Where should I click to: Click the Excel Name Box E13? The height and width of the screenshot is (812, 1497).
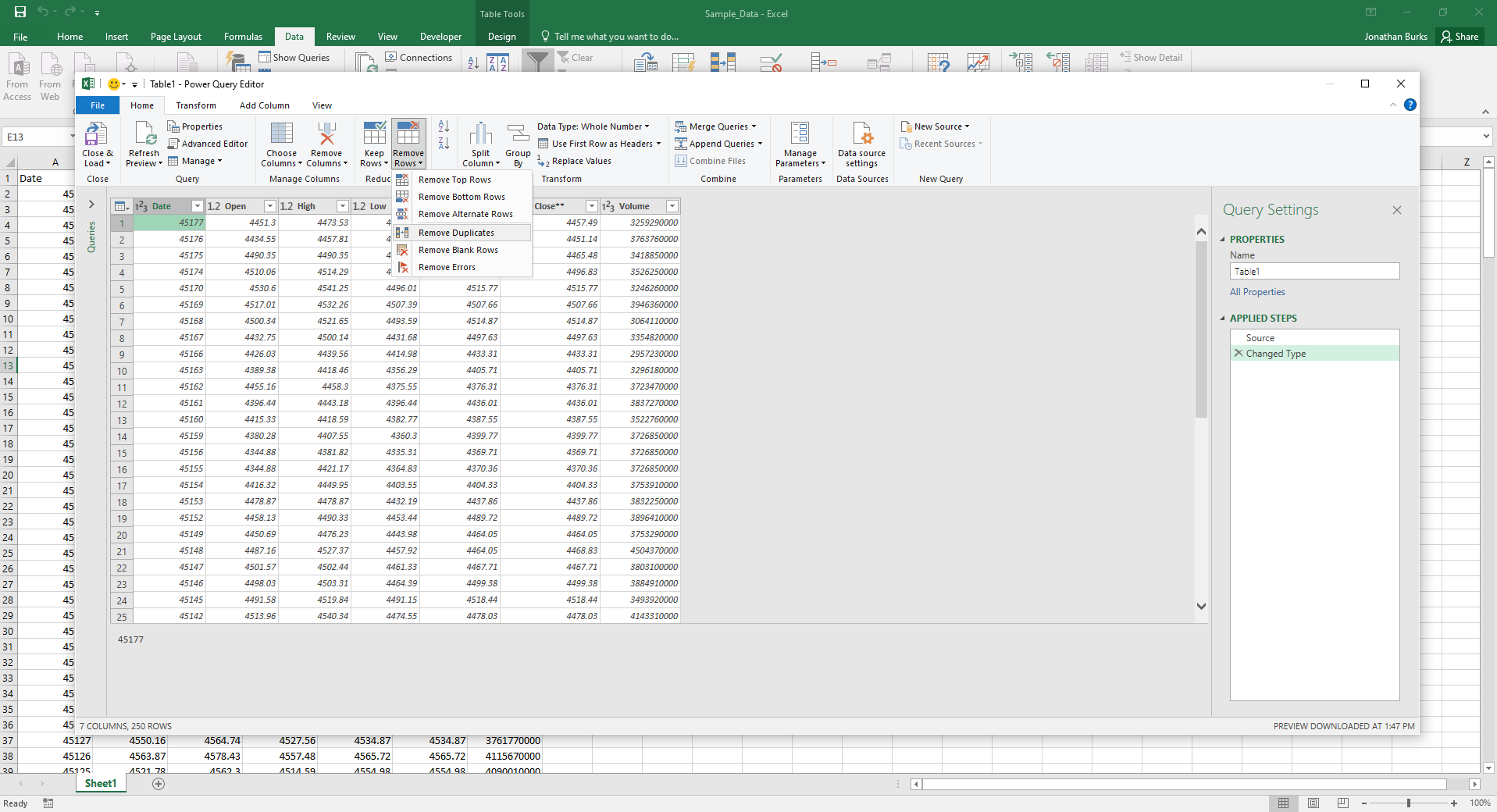[37, 137]
